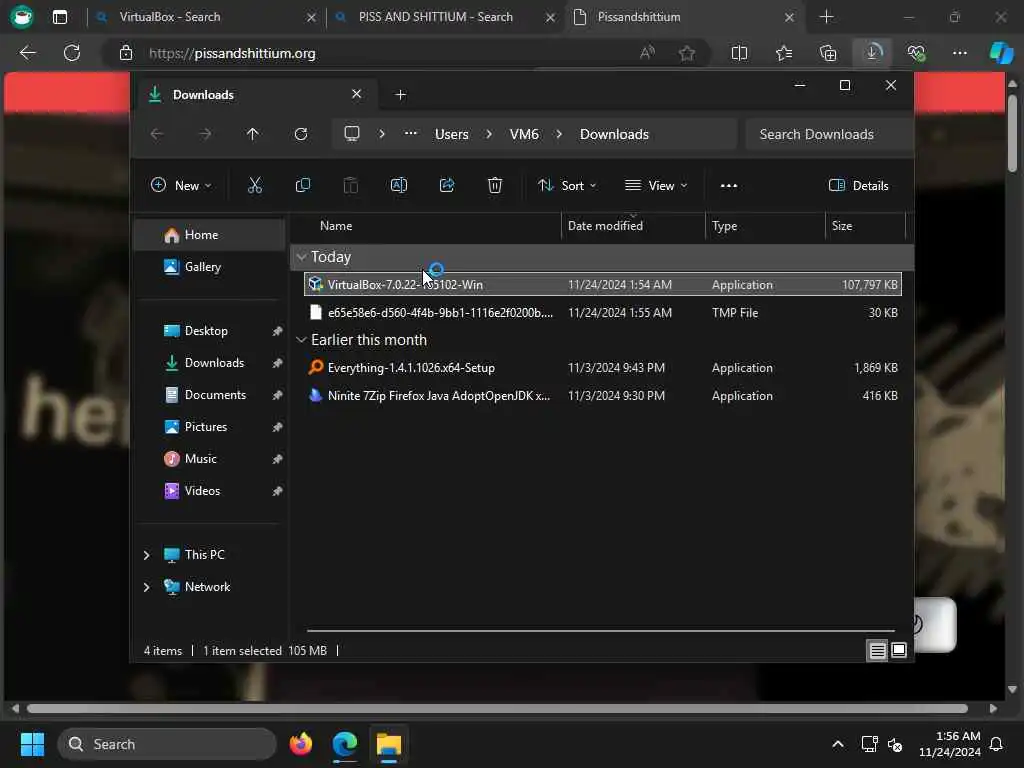Expand the Network tree node
The height and width of the screenshot is (768, 1024).
(x=146, y=587)
